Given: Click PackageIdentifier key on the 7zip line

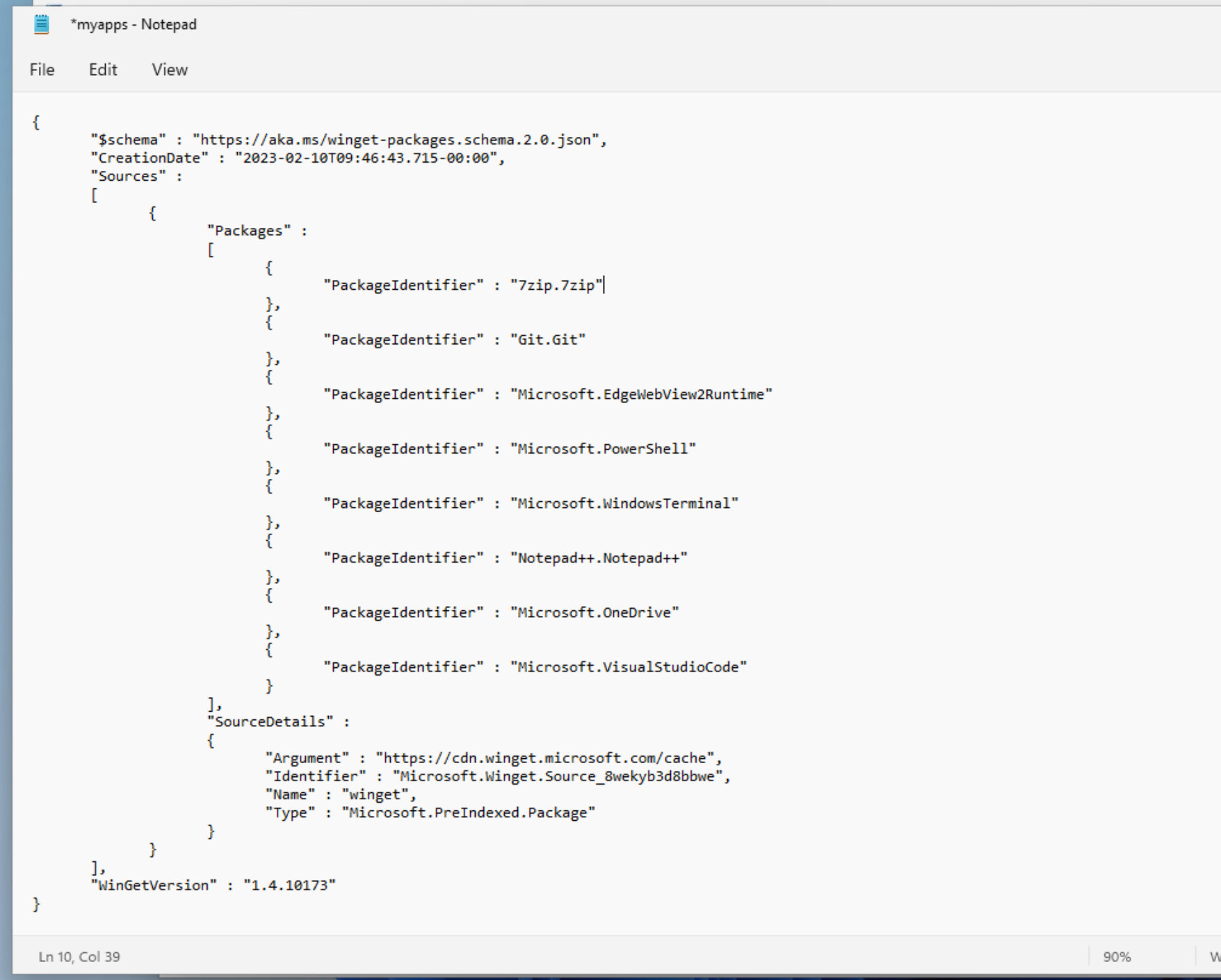Looking at the screenshot, I should [x=403, y=285].
